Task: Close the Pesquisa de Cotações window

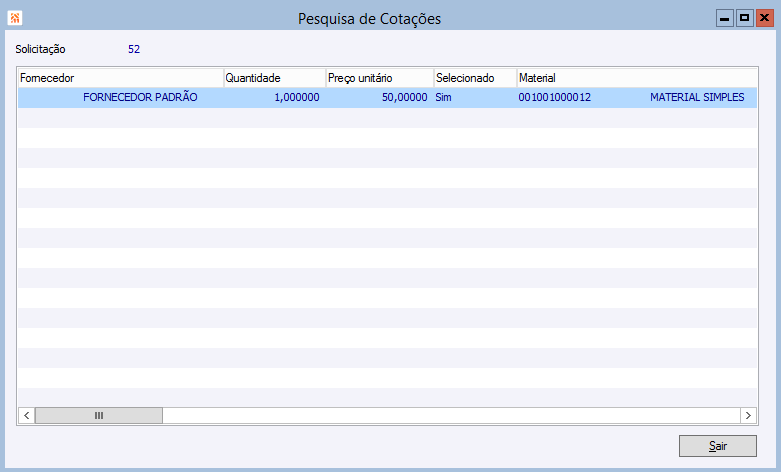Action: [x=765, y=18]
